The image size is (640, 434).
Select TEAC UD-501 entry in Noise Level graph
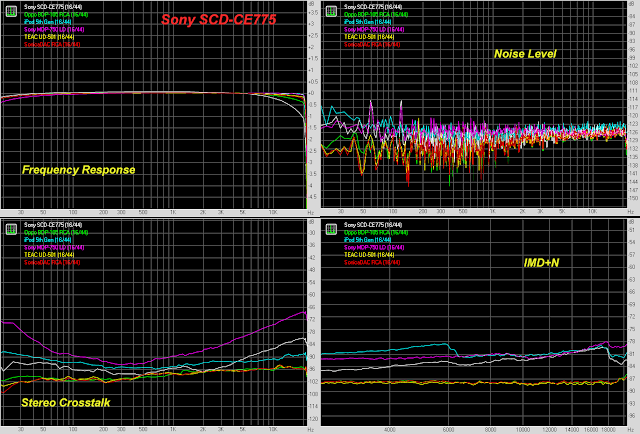[369, 37]
